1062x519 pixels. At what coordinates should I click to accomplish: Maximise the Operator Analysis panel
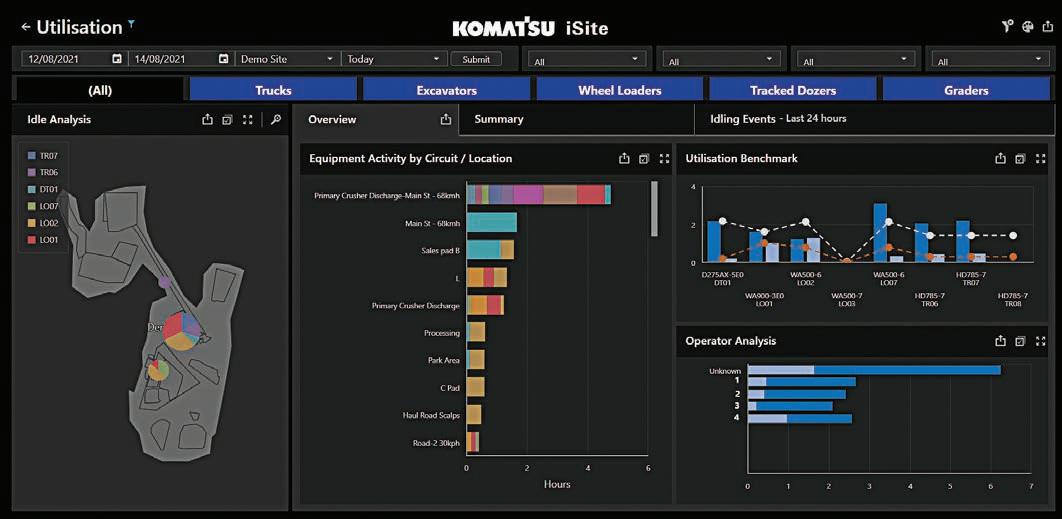[1040, 341]
